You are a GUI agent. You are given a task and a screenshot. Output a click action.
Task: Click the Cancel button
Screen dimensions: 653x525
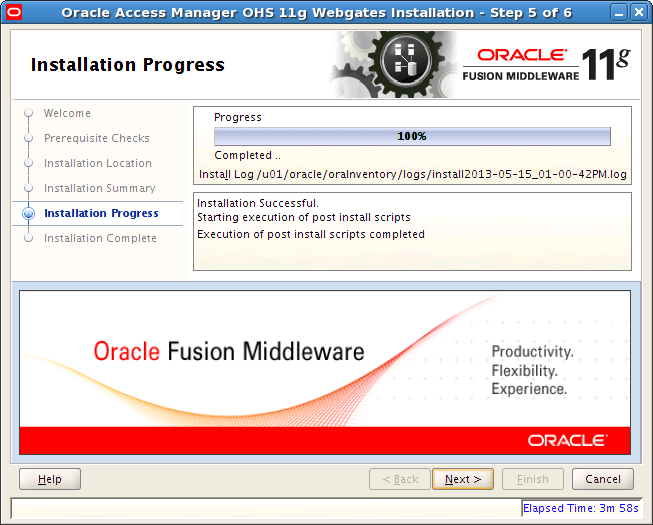603,479
